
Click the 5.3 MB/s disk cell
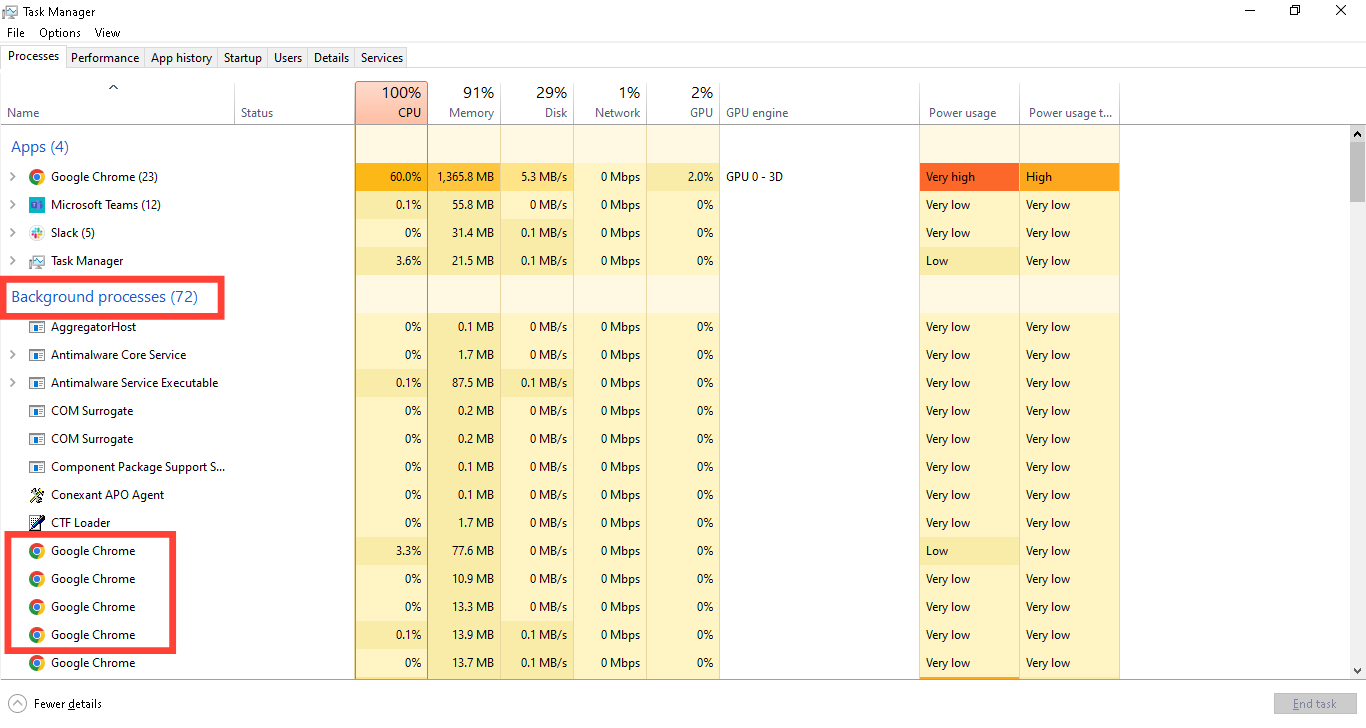pos(537,177)
